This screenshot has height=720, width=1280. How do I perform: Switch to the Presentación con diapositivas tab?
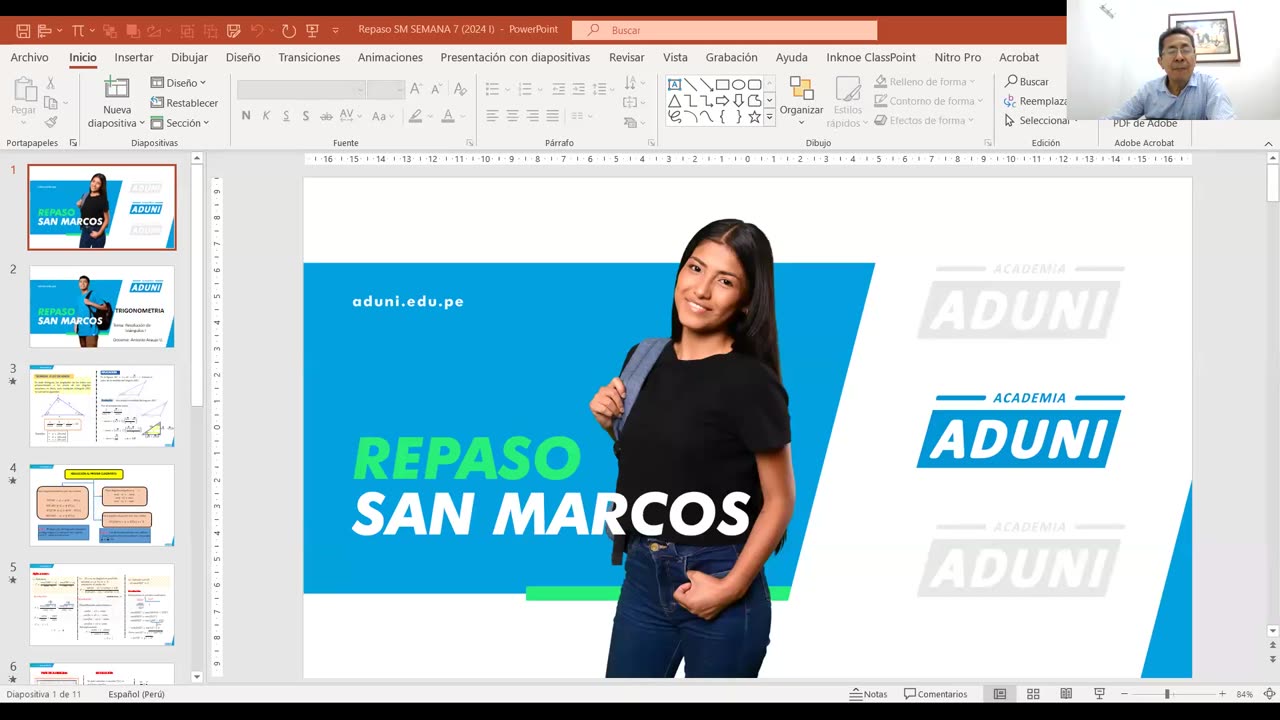(515, 57)
